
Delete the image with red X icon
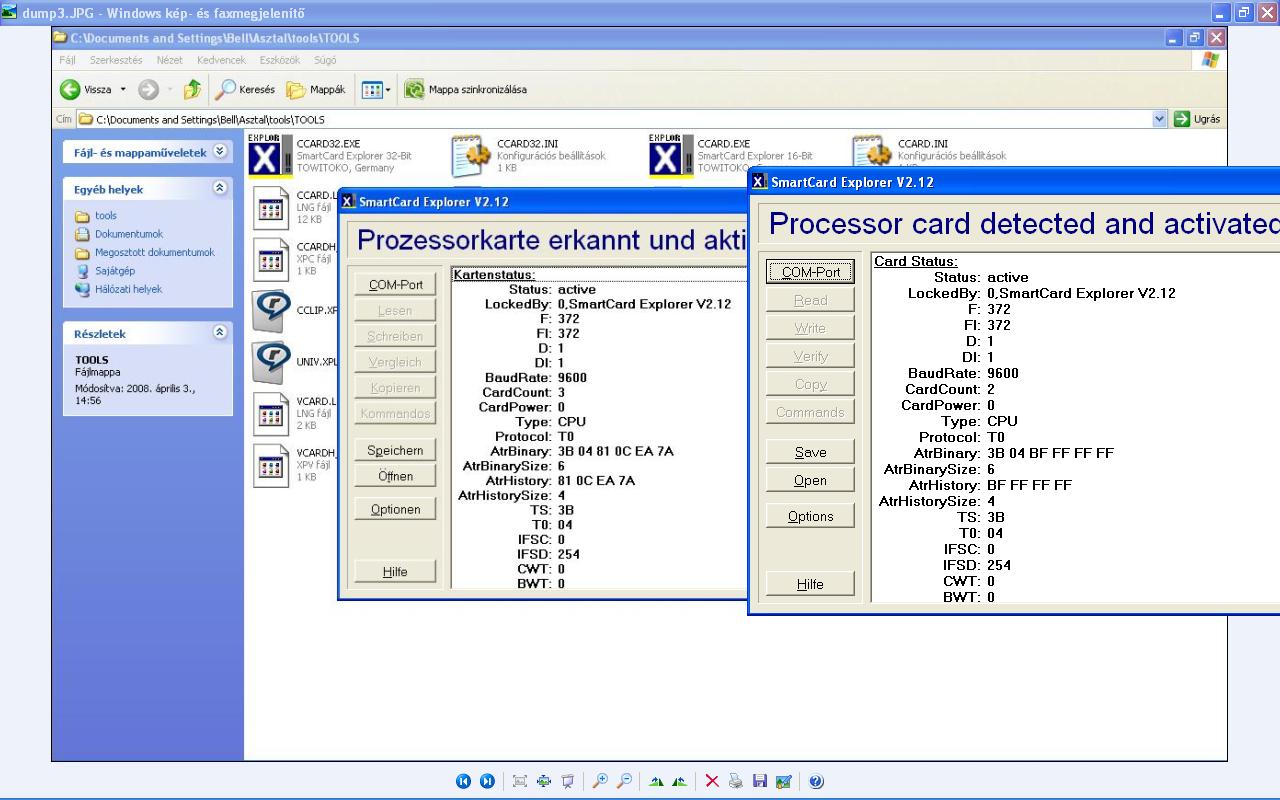tap(712, 781)
